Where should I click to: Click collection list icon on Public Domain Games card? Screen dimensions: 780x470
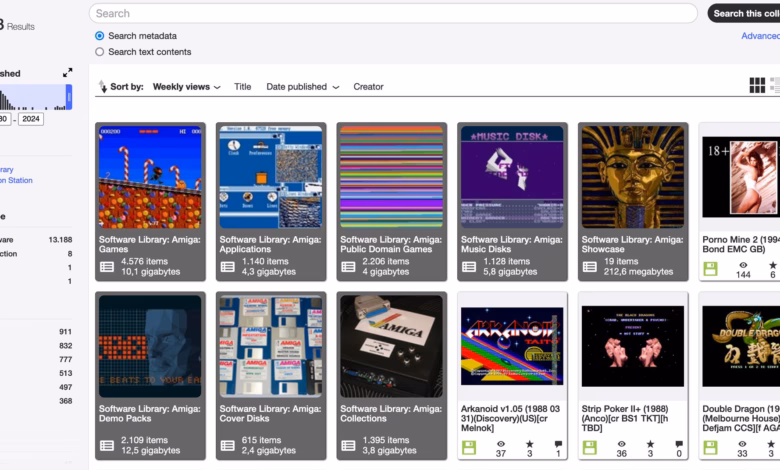pyautogui.click(x=348, y=267)
